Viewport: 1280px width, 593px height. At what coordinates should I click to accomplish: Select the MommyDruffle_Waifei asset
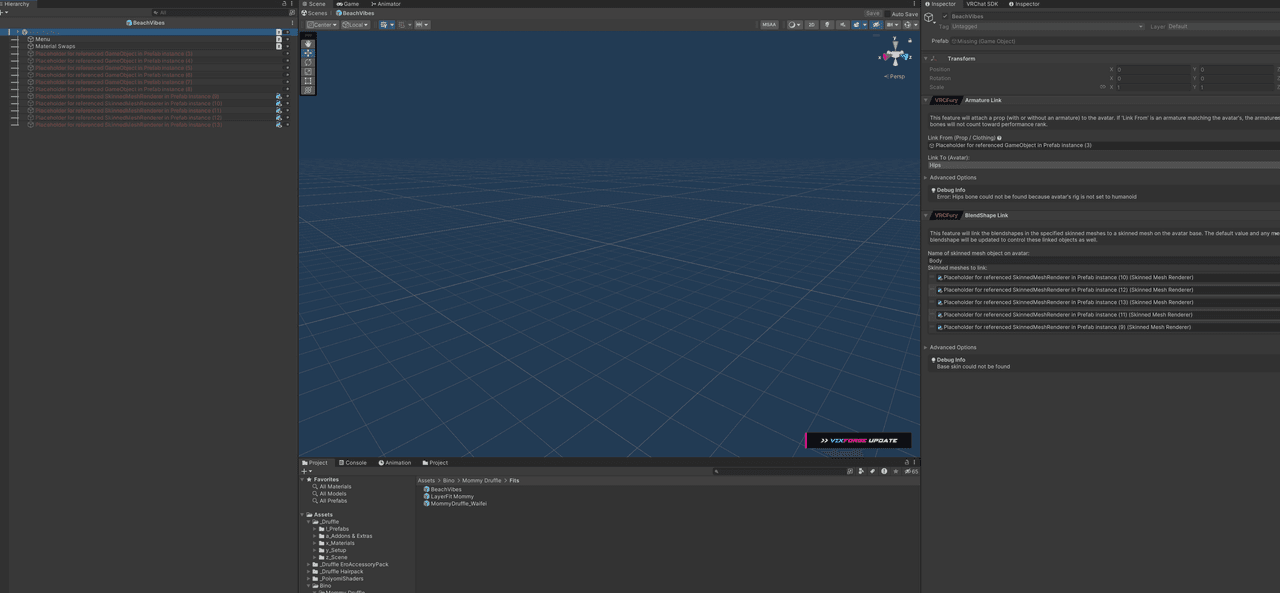tap(458, 503)
